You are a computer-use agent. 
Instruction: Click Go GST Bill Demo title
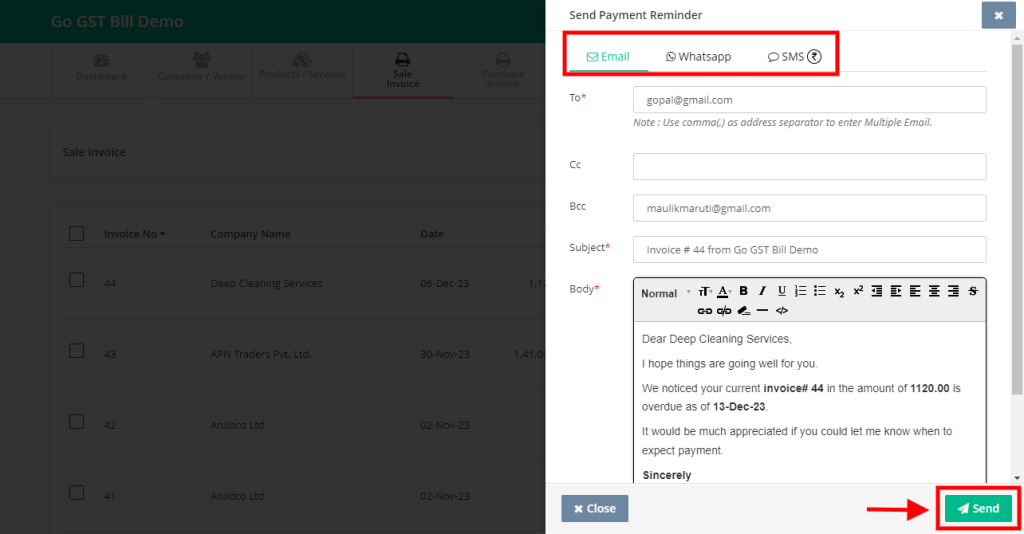pos(118,22)
